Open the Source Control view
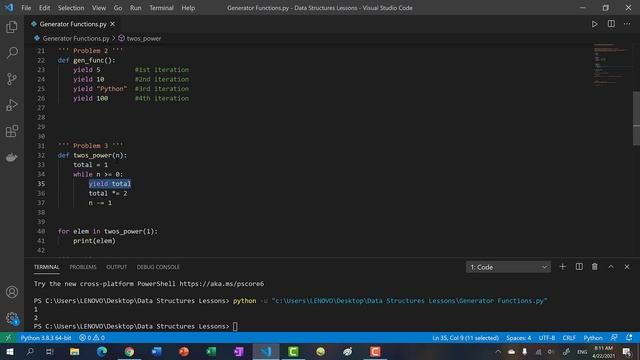This screenshot has width=640, height=360. coord(12,79)
